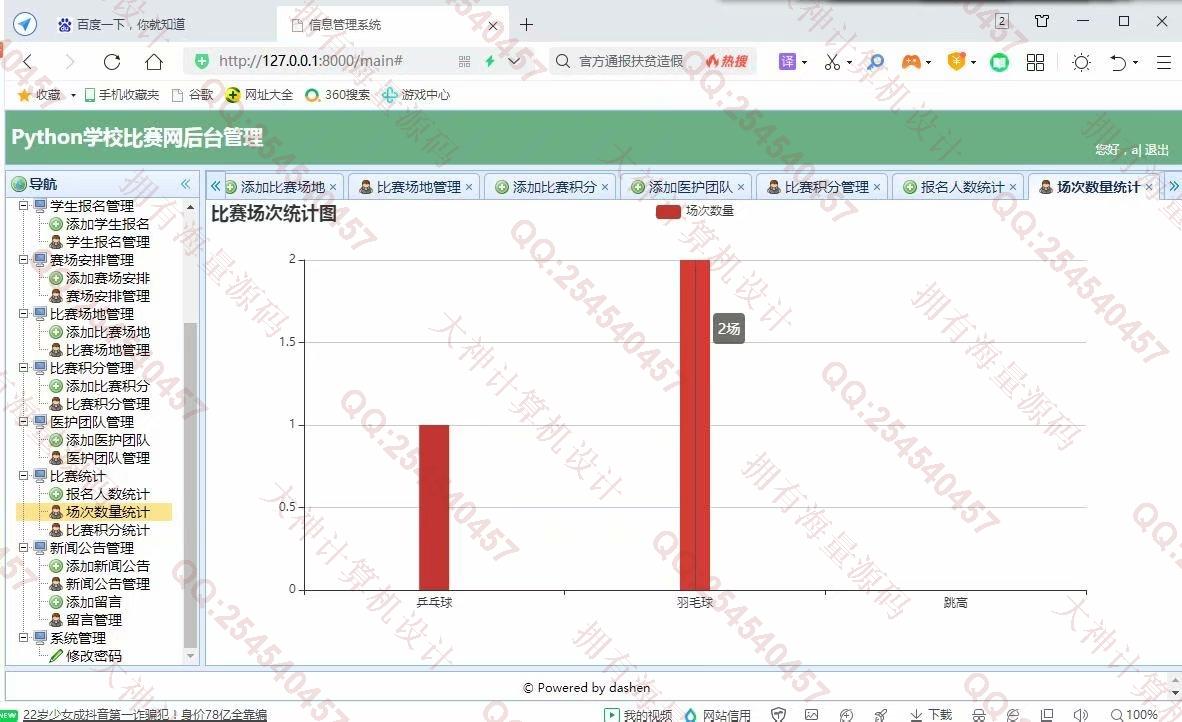This screenshot has height=722, width=1182.
Task: Click the 退出 logout link
Action: pyautogui.click(x=1156, y=150)
